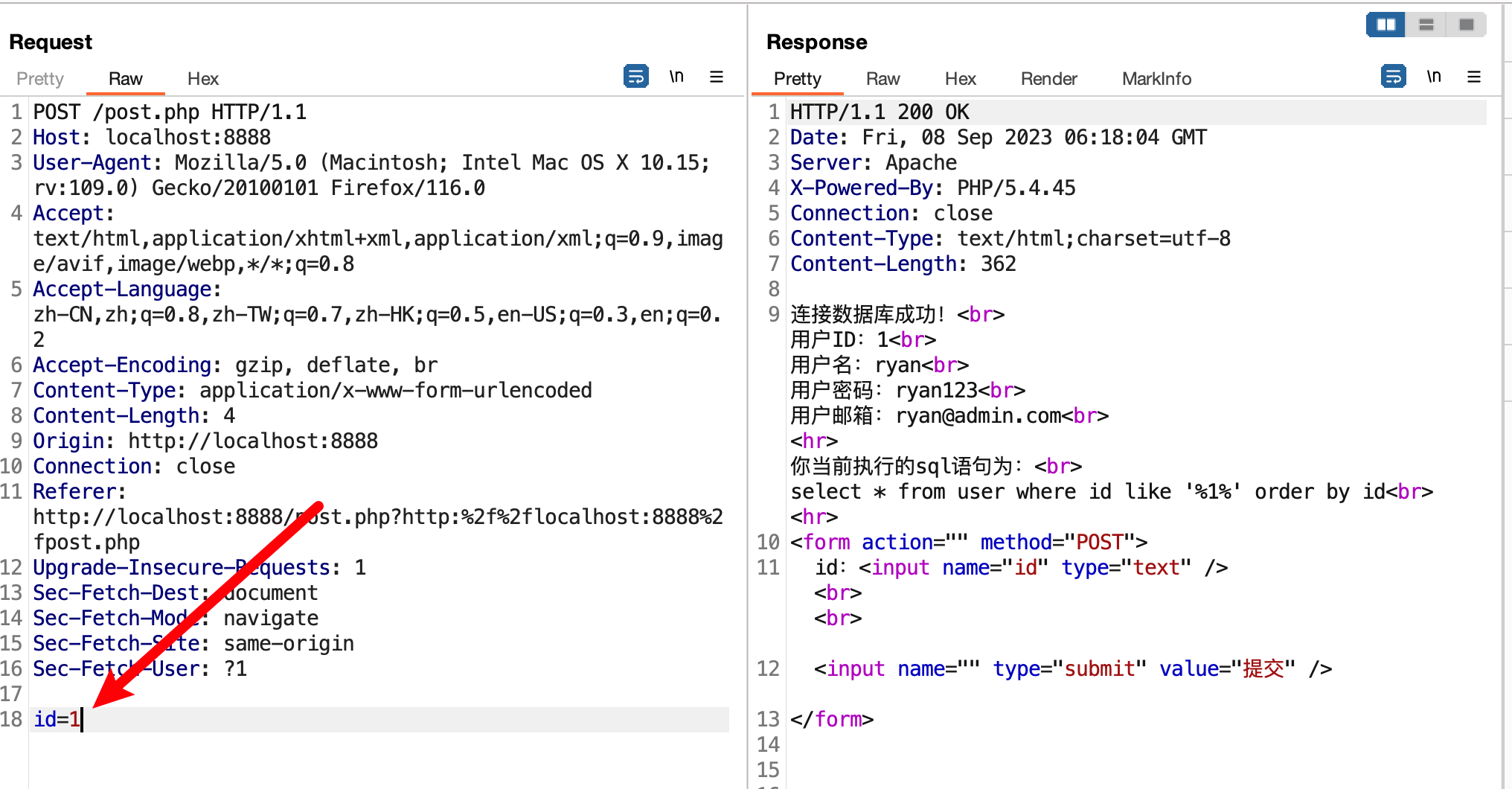Click Server: Apache response header
1512x789 pixels.
point(874,162)
